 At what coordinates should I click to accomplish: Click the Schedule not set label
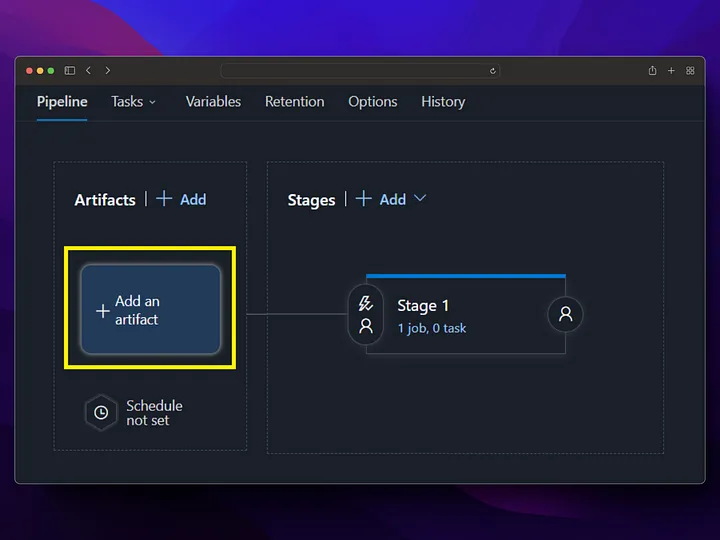[x=154, y=413]
